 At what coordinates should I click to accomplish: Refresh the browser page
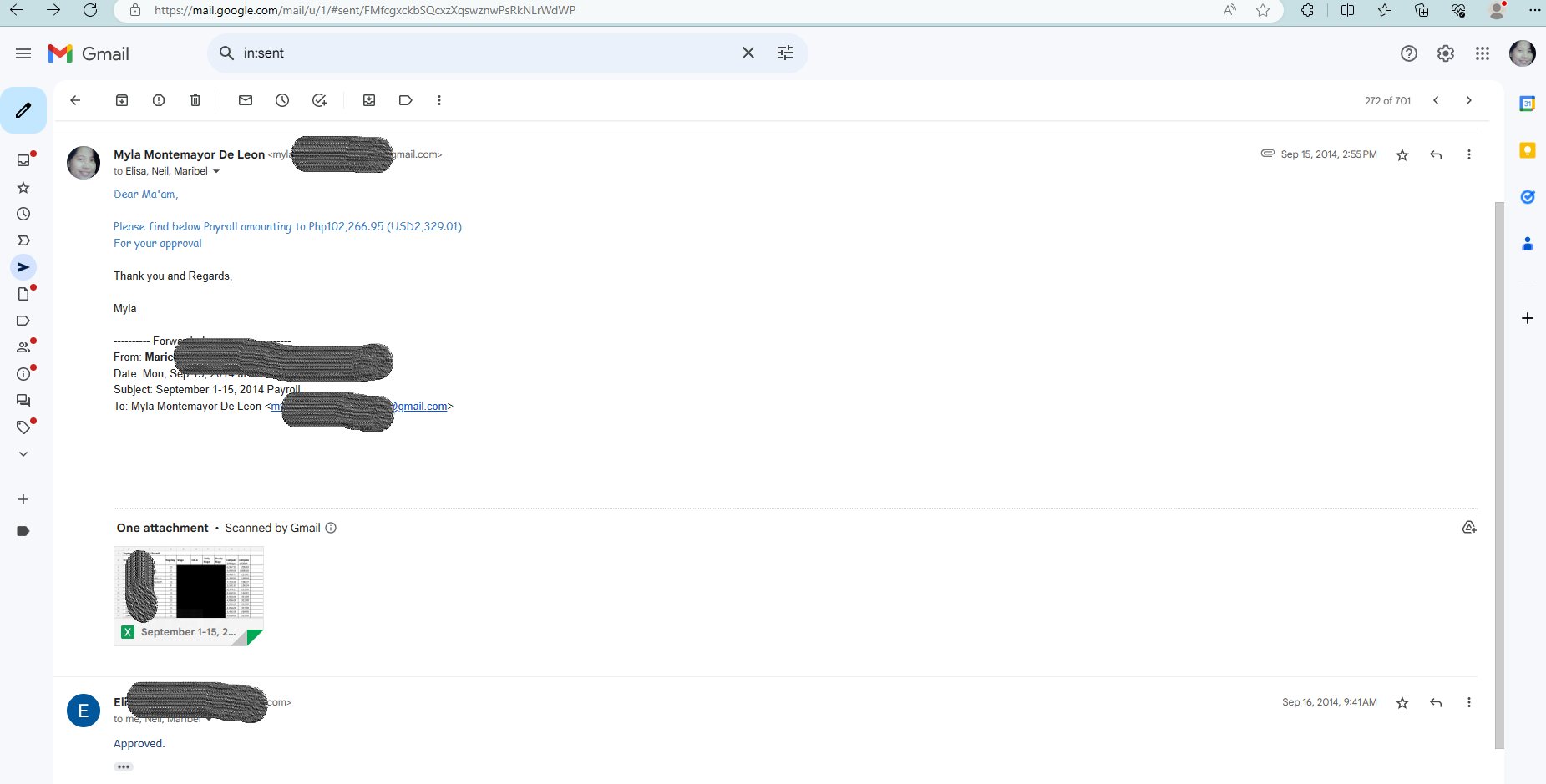coord(90,10)
